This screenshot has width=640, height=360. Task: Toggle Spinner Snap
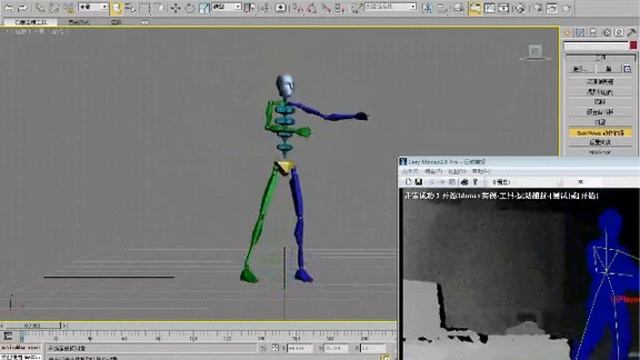tap(340, 8)
